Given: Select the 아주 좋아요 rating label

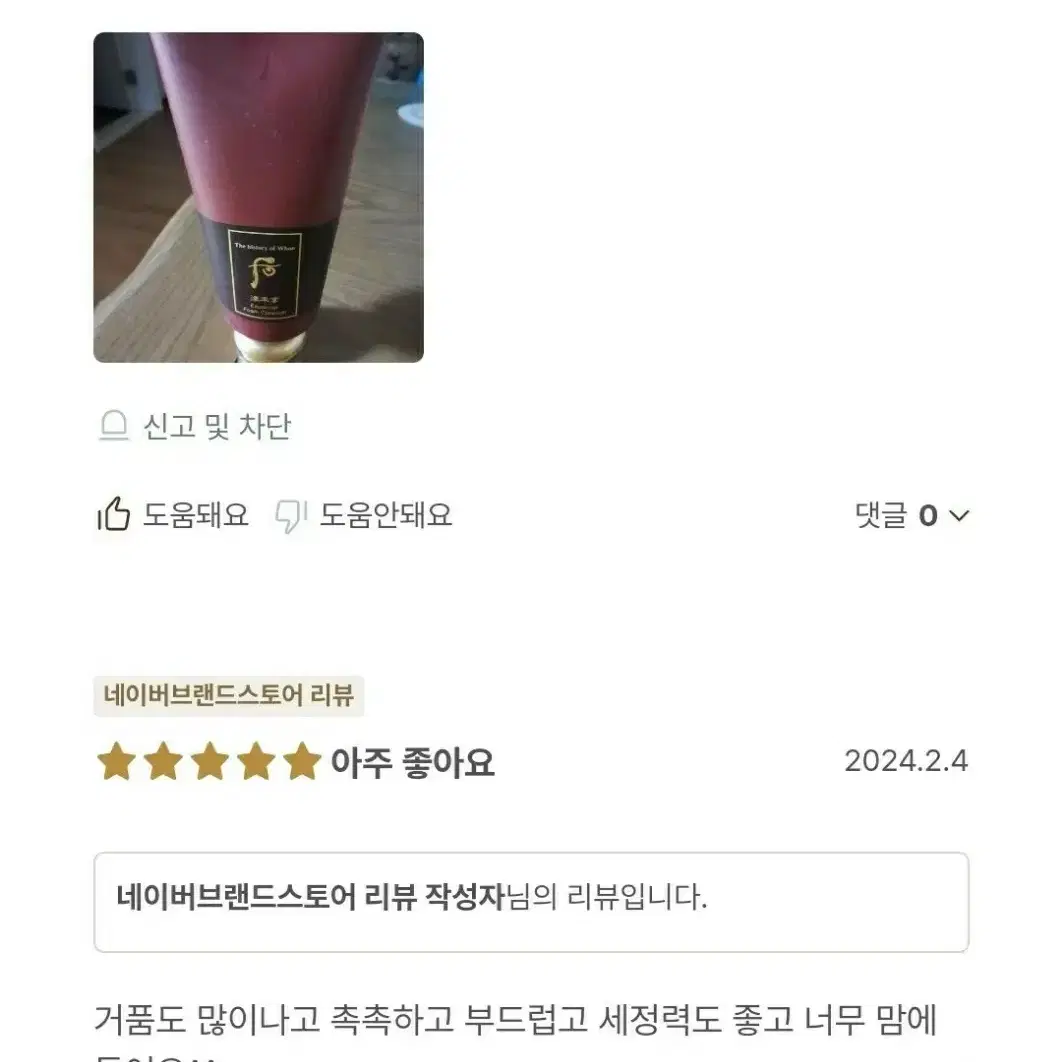Looking at the screenshot, I should (x=412, y=763).
